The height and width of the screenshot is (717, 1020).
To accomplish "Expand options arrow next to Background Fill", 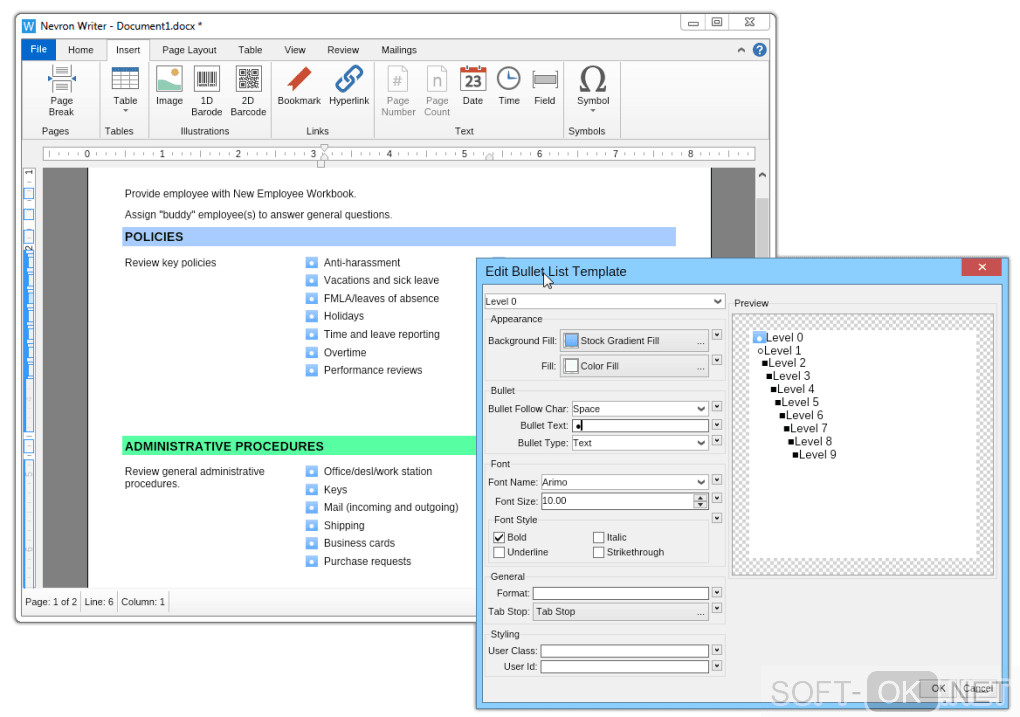I will 717,335.
